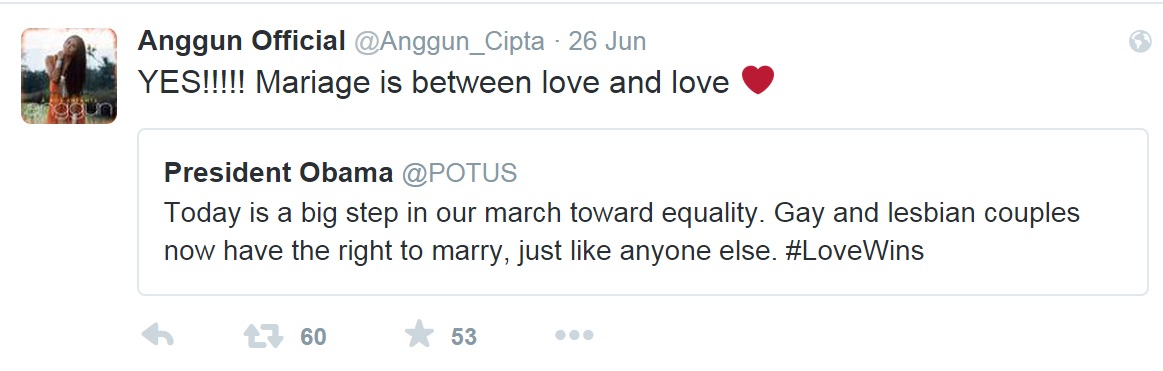Open Anggun's profile picture thumbnail
Image resolution: width=1163 pixels, height=371 pixels.
click(x=69, y=76)
